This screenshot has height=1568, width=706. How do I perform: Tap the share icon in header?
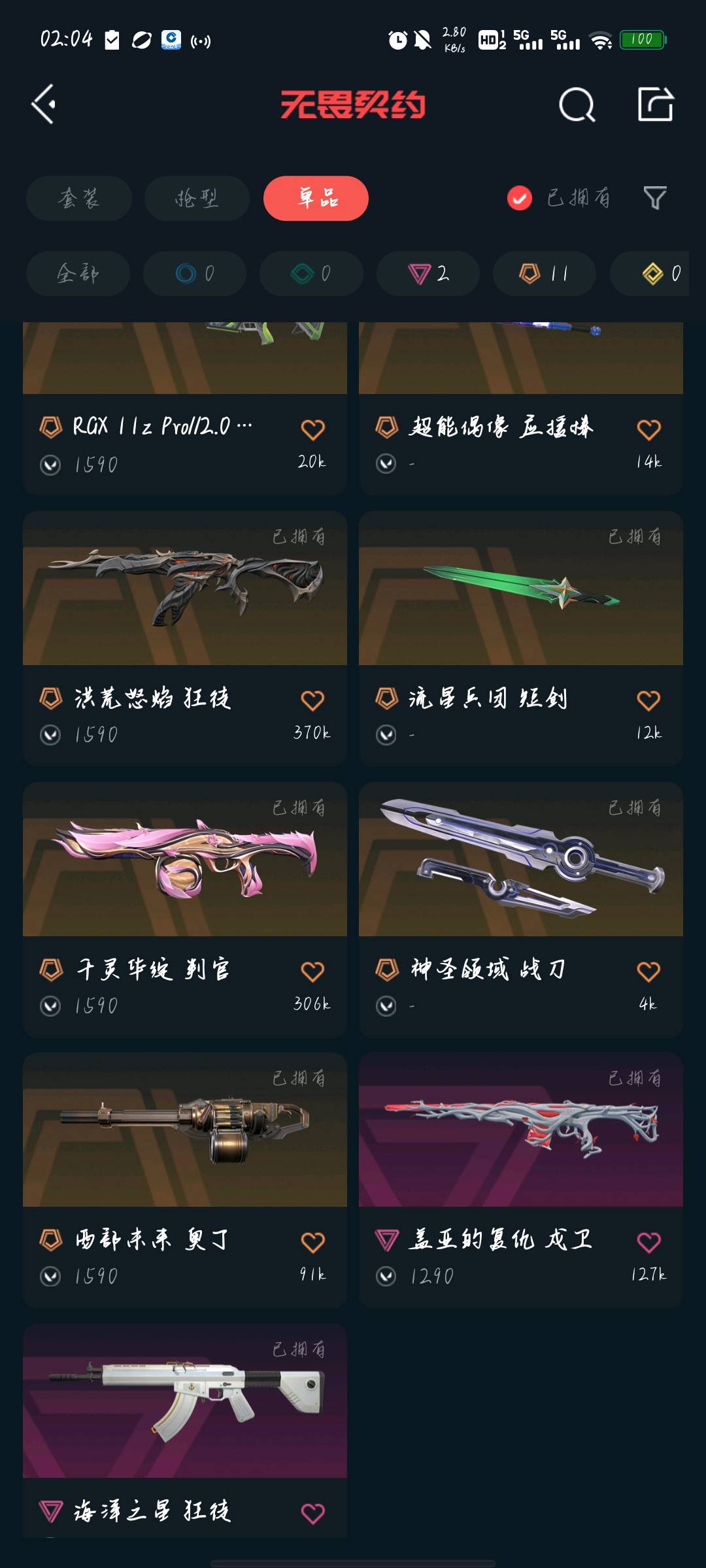[x=656, y=104]
